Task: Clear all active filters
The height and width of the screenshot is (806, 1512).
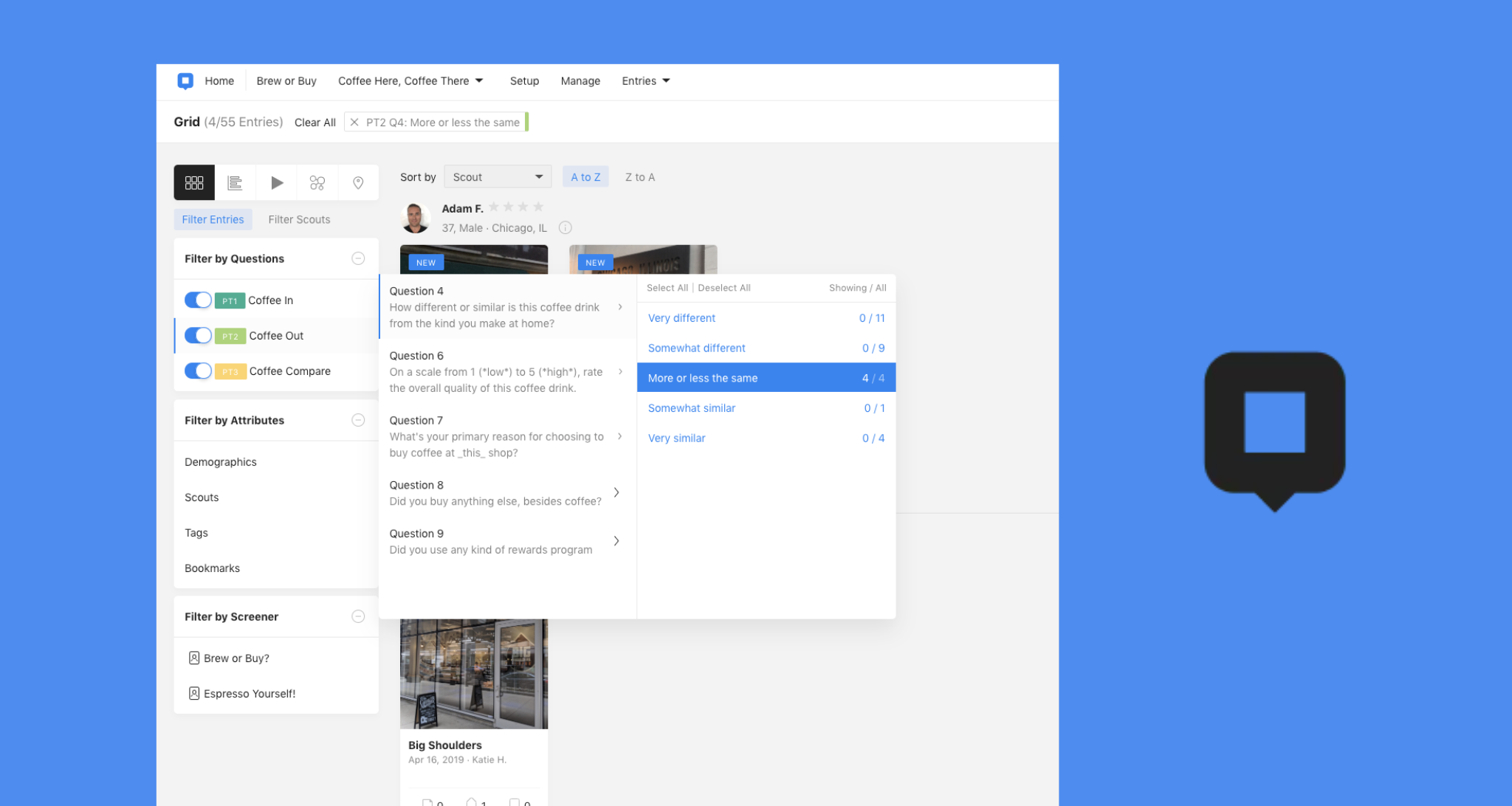Action: [315, 123]
